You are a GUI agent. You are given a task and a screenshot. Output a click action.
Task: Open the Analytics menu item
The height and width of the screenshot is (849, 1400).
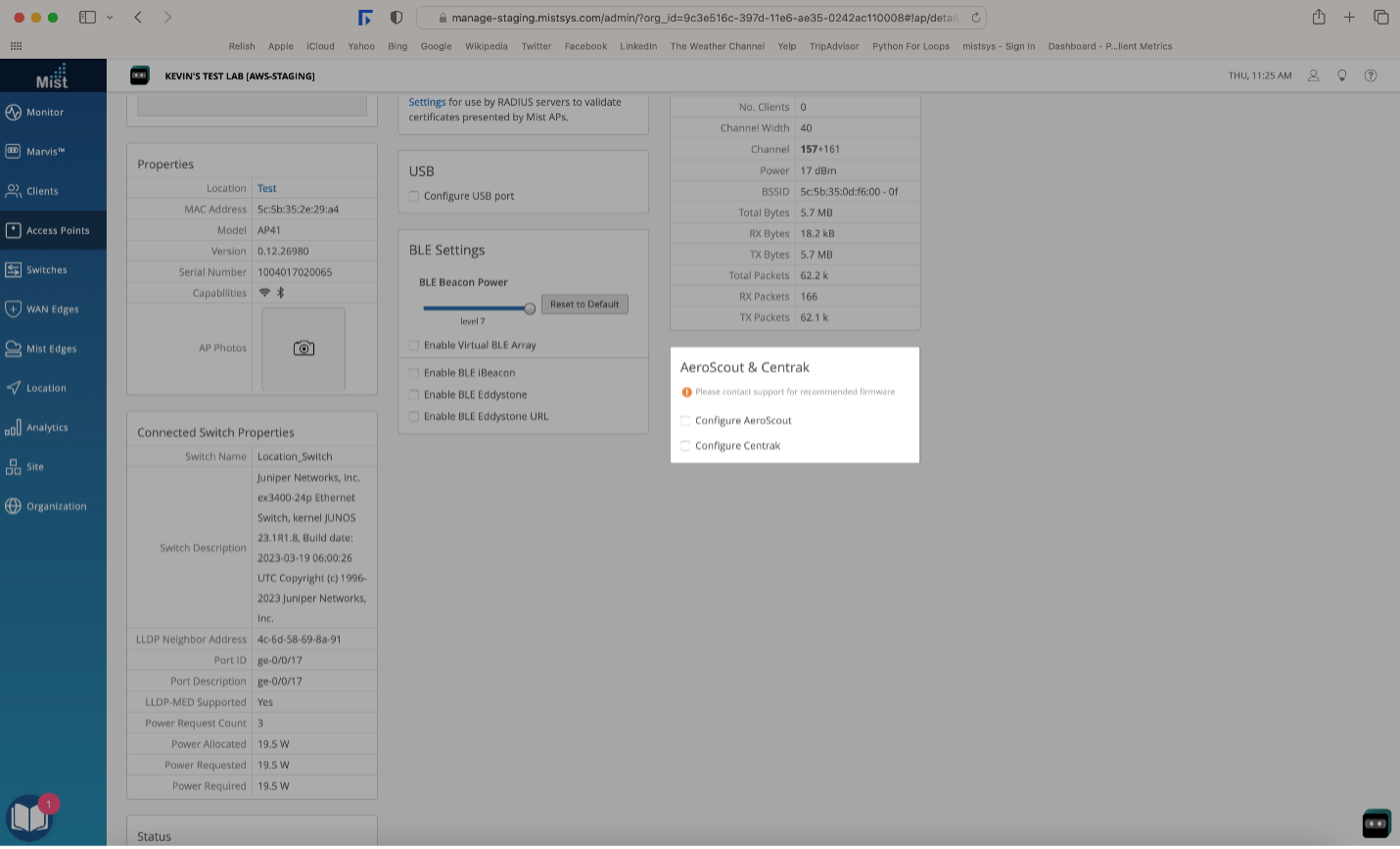coord(47,428)
